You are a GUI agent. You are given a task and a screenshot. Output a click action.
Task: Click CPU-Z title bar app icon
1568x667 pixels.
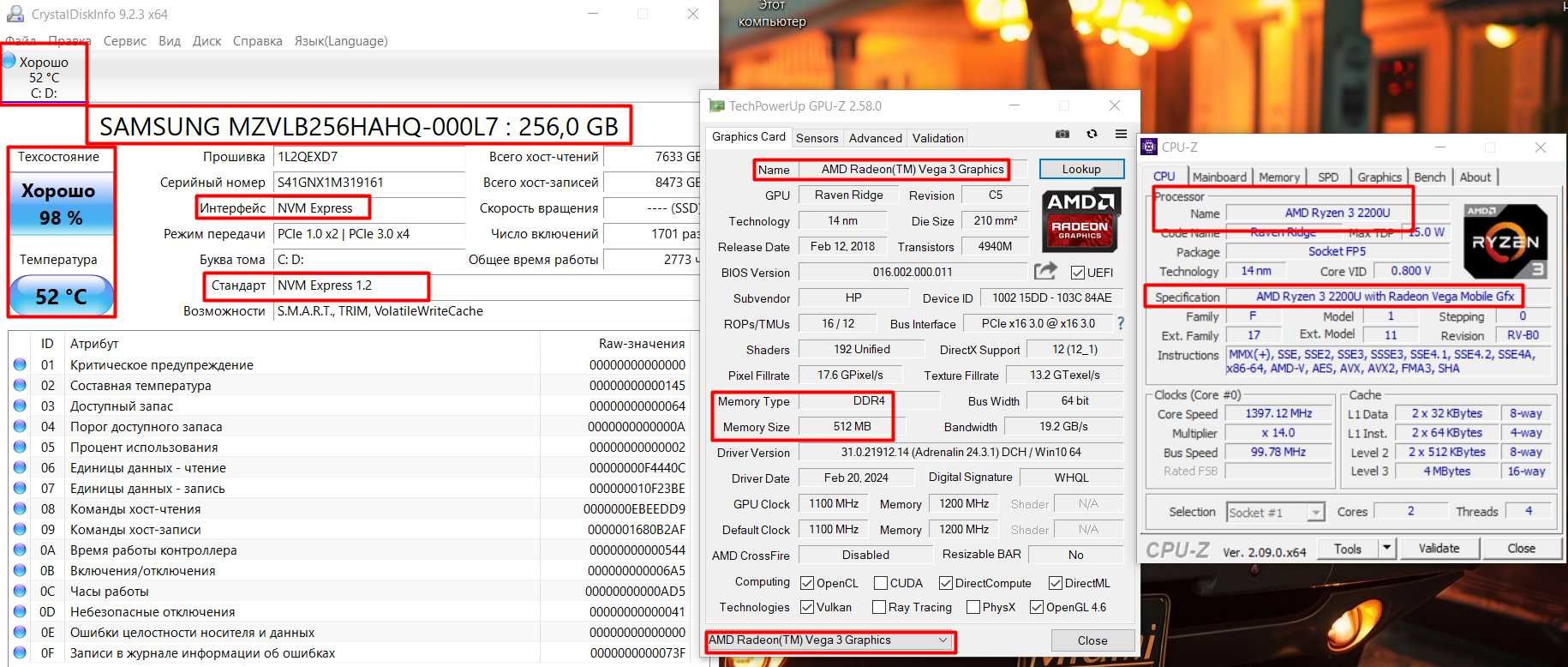[x=1150, y=147]
